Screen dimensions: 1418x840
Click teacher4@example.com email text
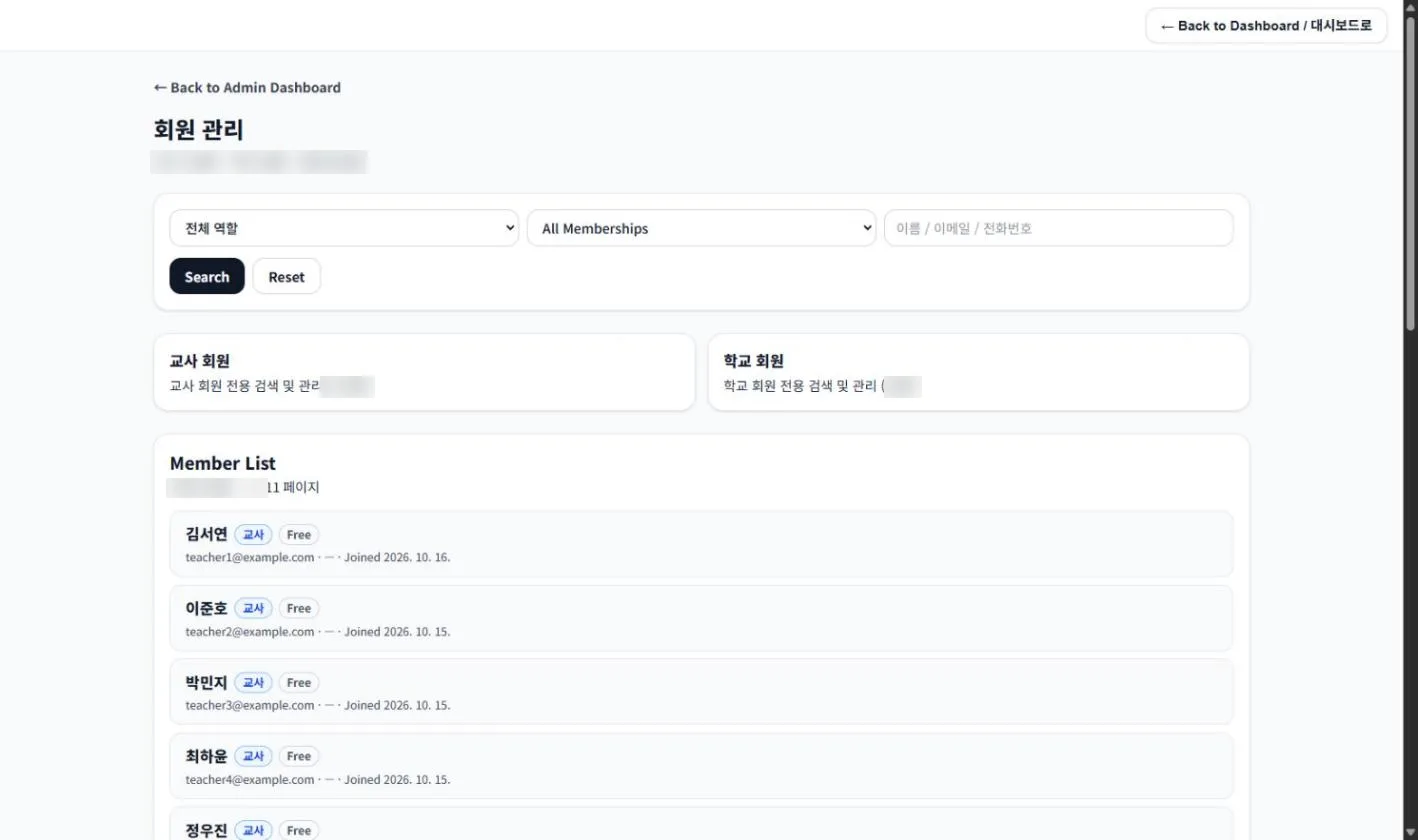point(250,780)
